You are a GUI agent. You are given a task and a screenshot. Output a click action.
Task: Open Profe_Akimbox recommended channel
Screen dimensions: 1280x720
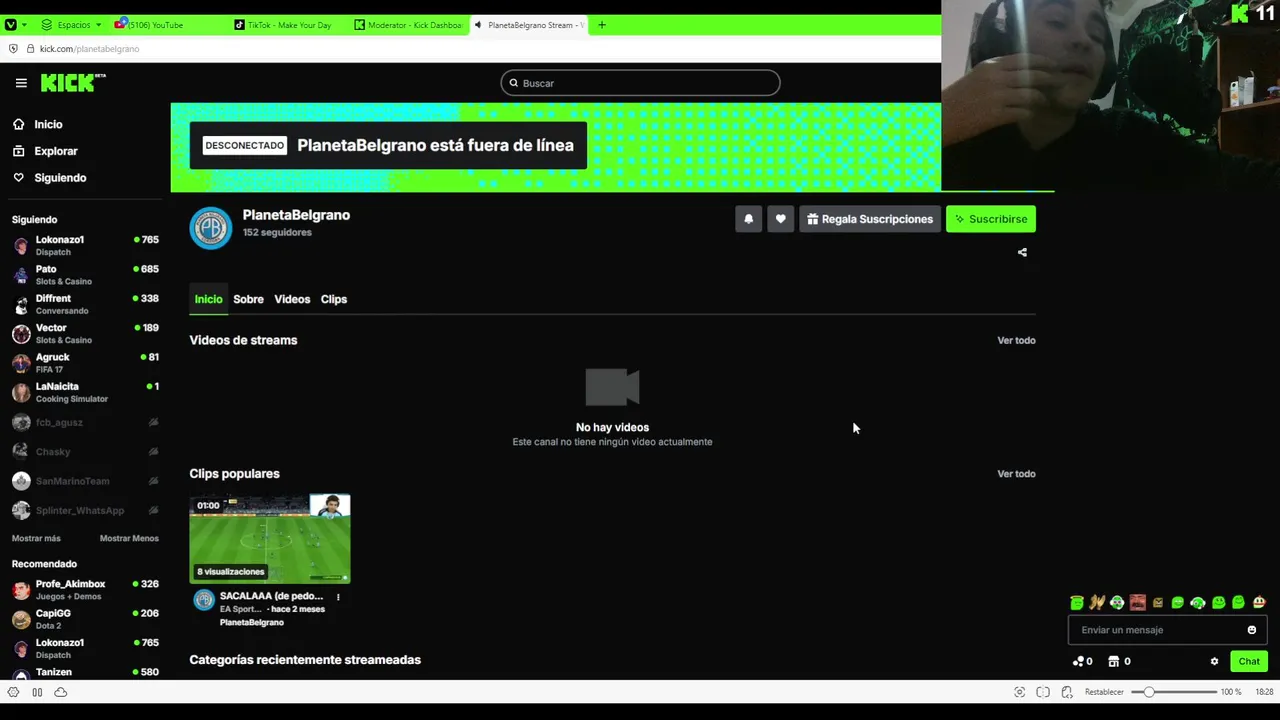85,590
